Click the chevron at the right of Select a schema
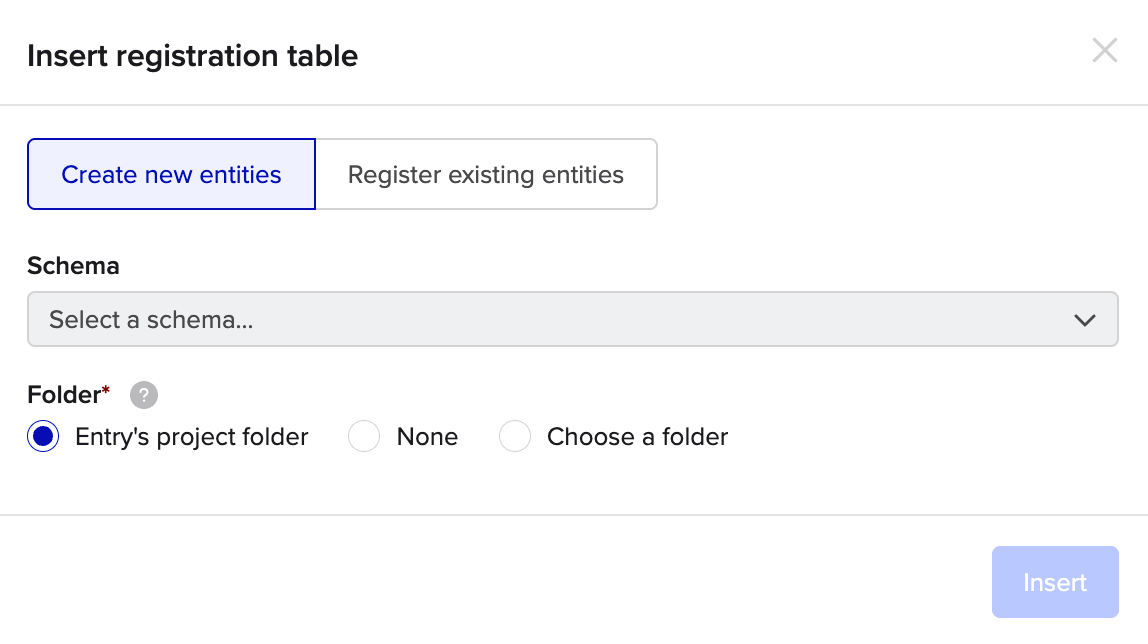The height and width of the screenshot is (644, 1148). tap(1085, 320)
